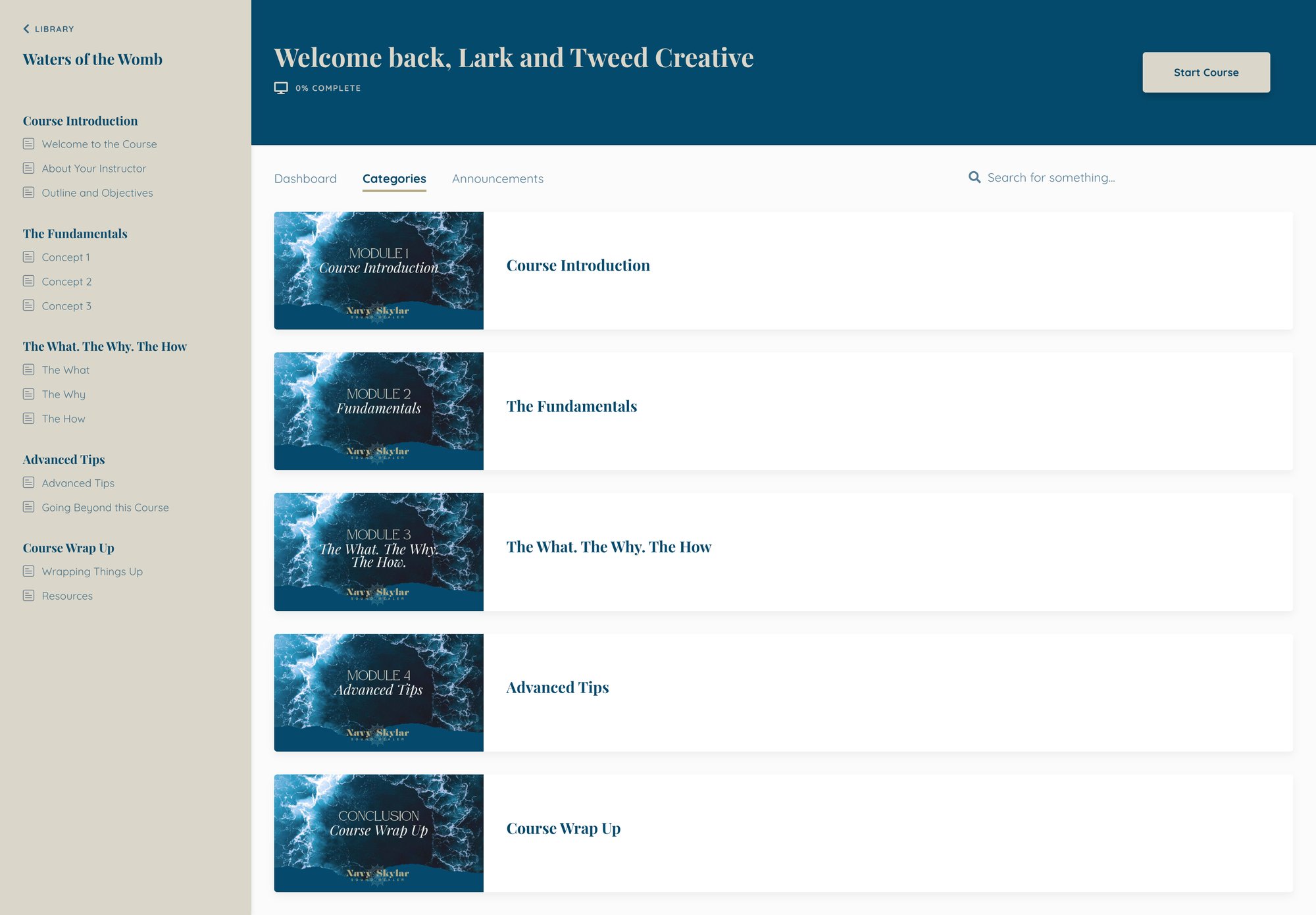This screenshot has width=1316, height=915.
Task: Click the lesson icon beside The Why
Action: click(x=28, y=394)
